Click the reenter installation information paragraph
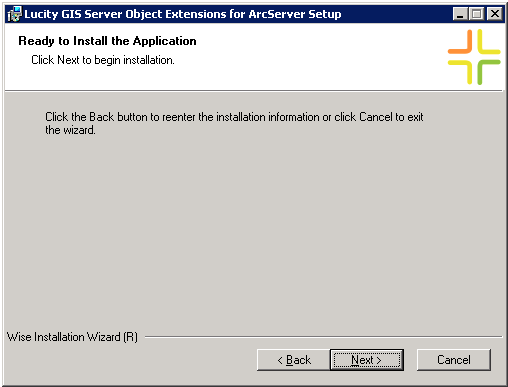 (x=234, y=123)
